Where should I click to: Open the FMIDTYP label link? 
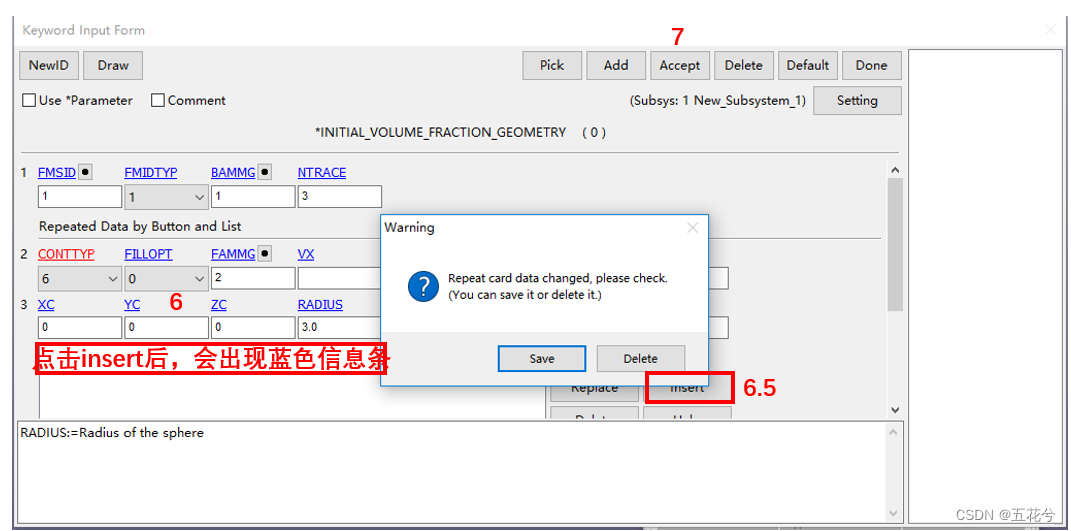[150, 173]
